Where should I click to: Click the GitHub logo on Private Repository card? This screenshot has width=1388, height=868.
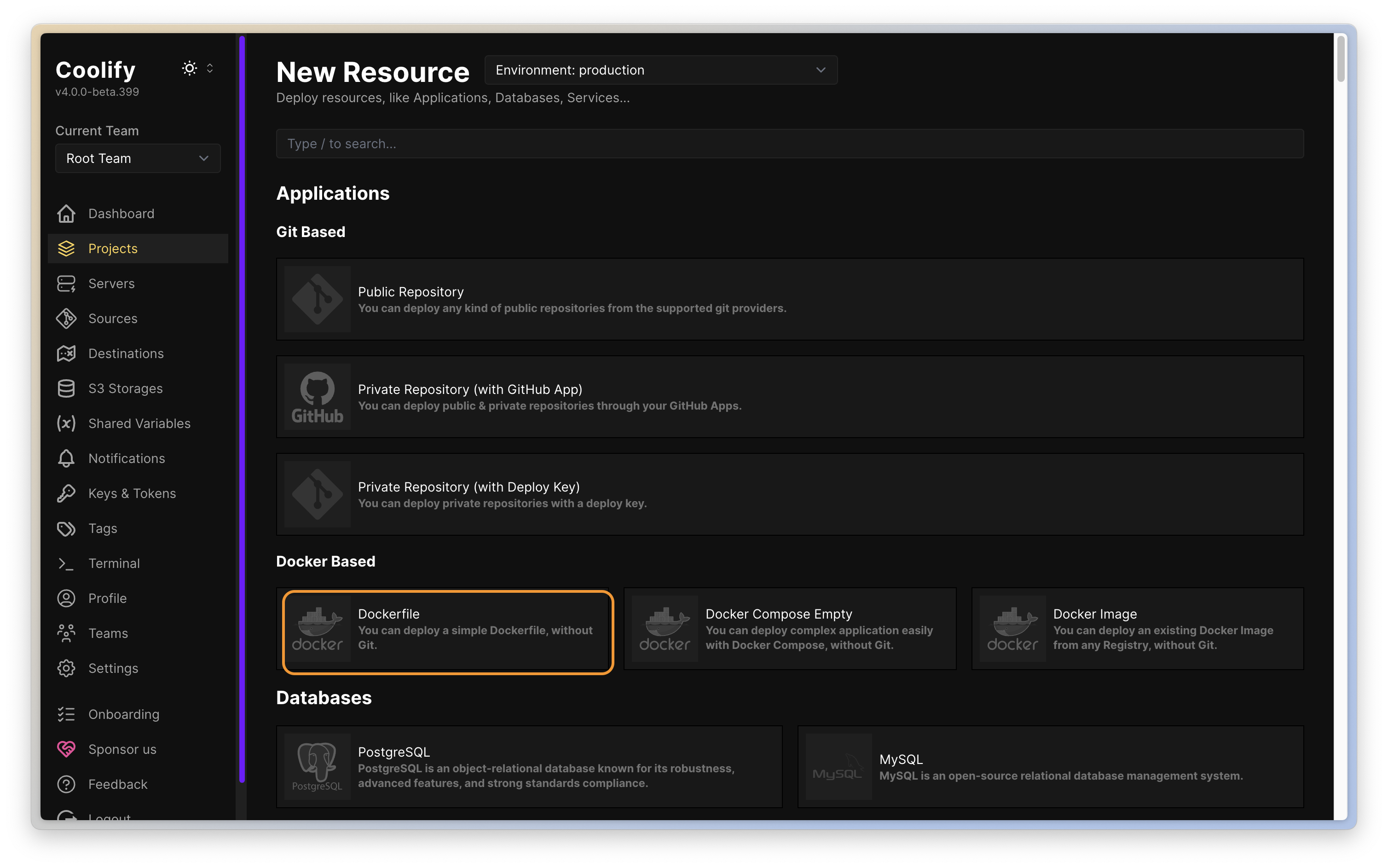pyautogui.click(x=318, y=397)
